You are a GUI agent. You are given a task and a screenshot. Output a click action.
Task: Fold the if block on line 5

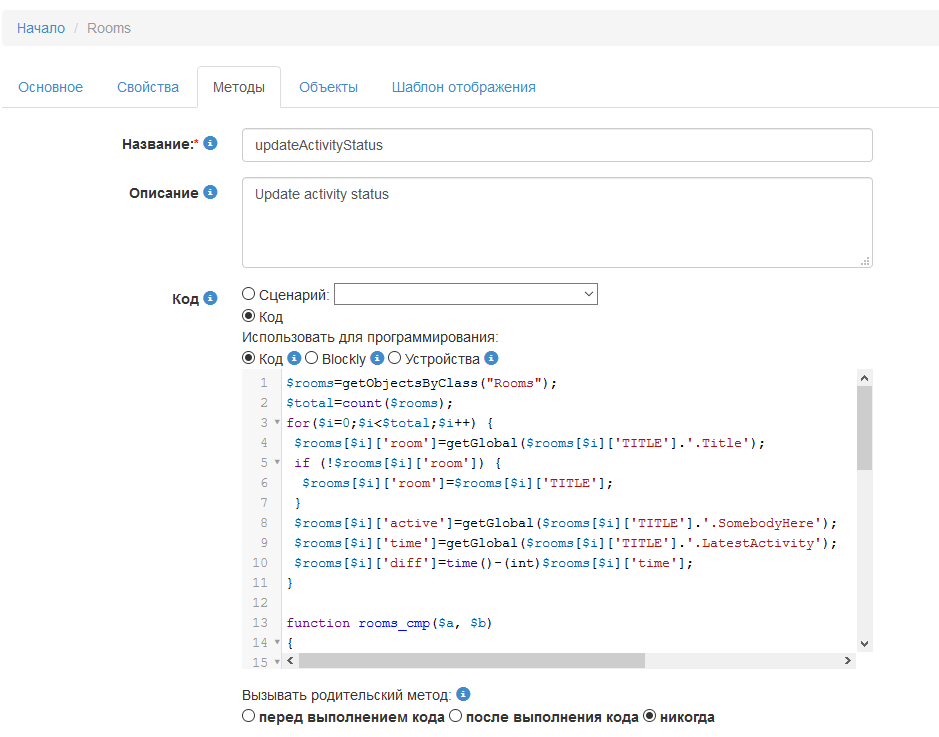tap(277, 463)
